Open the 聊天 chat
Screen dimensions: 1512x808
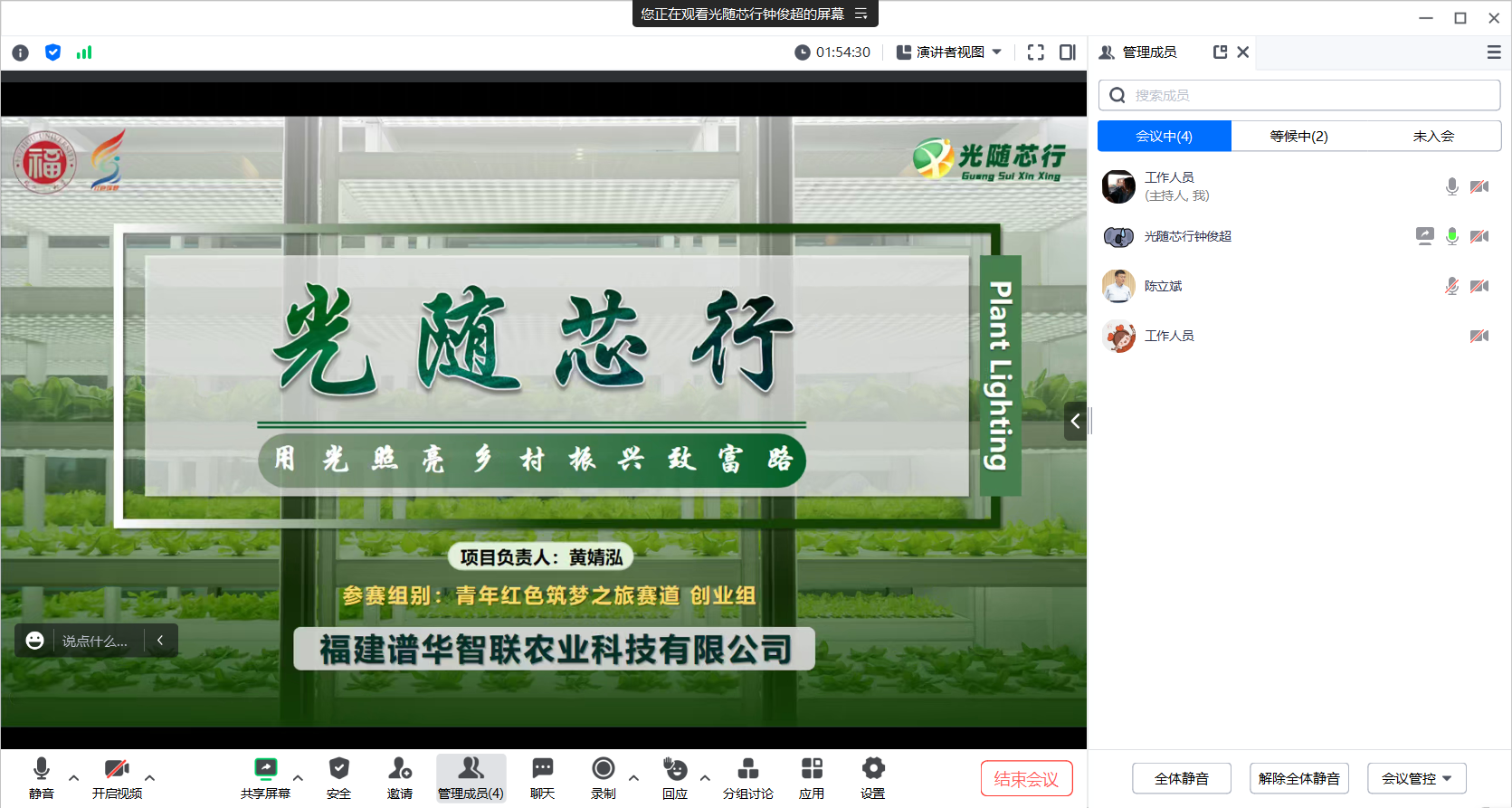pyautogui.click(x=542, y=778)
